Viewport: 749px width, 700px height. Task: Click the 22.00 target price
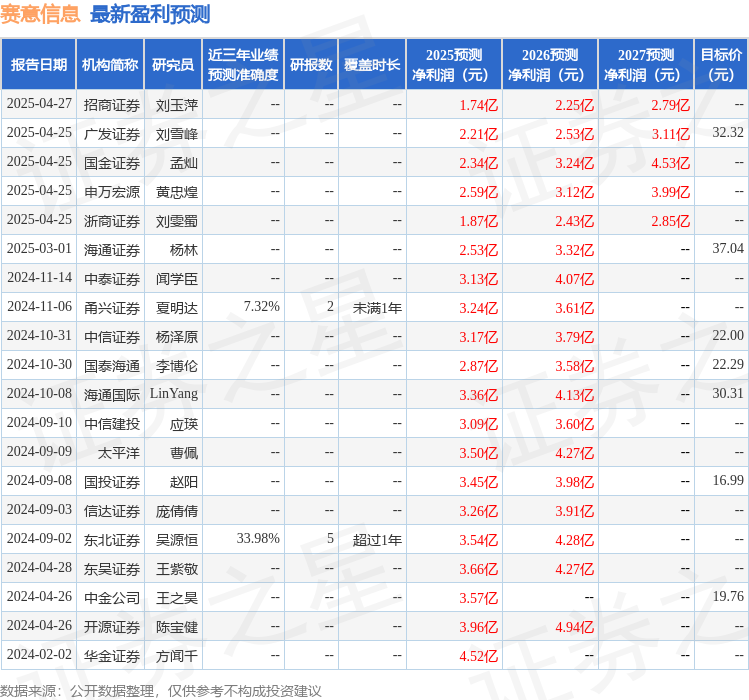coord(728,335)
